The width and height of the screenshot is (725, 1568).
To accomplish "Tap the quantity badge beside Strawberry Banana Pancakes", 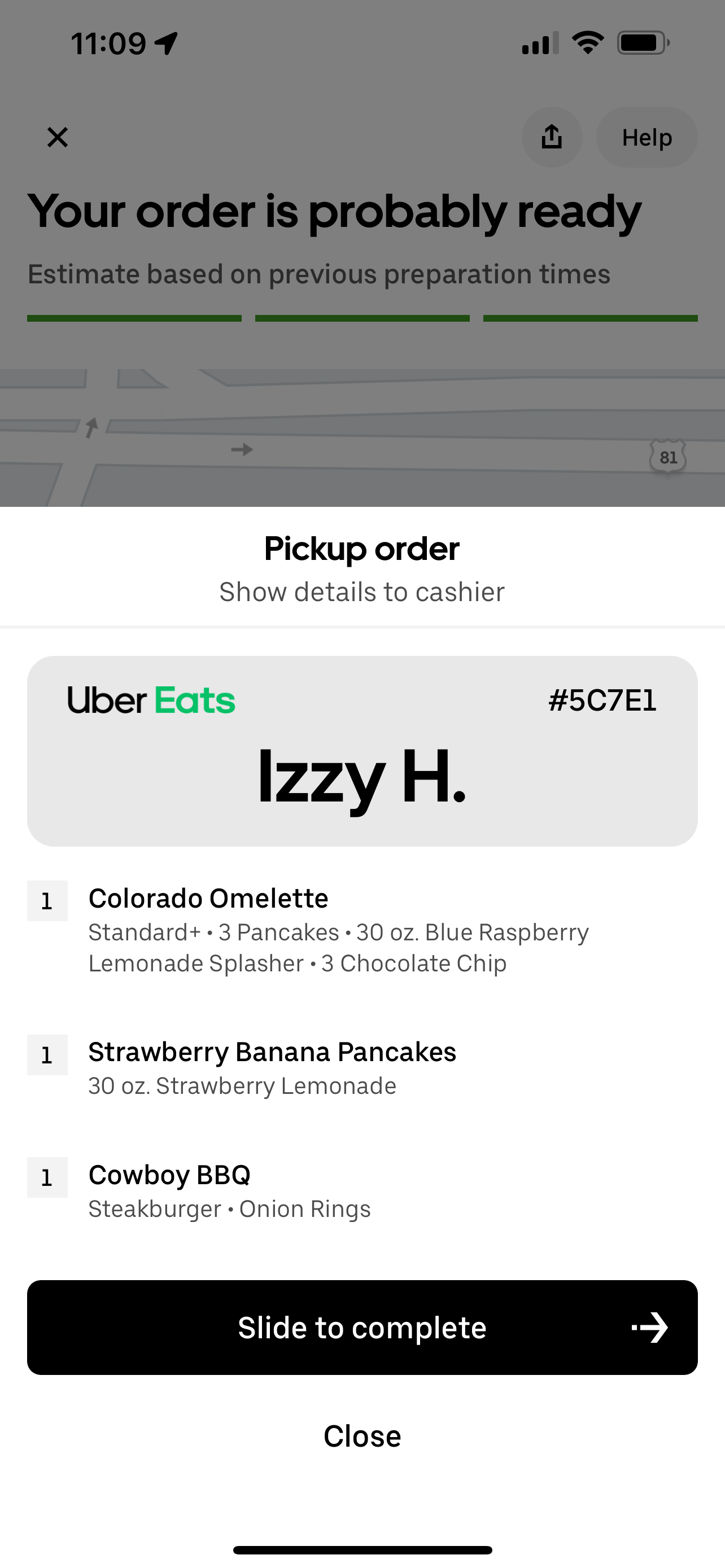I will tap(47, 1055).
